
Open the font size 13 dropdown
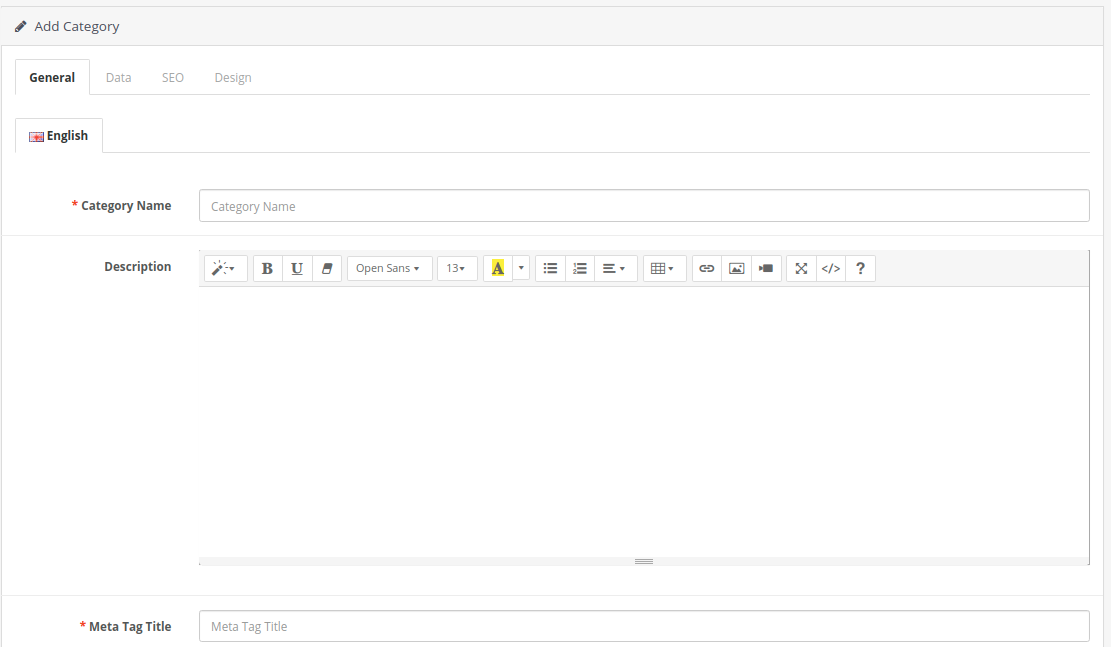click(x=457, y=269)
